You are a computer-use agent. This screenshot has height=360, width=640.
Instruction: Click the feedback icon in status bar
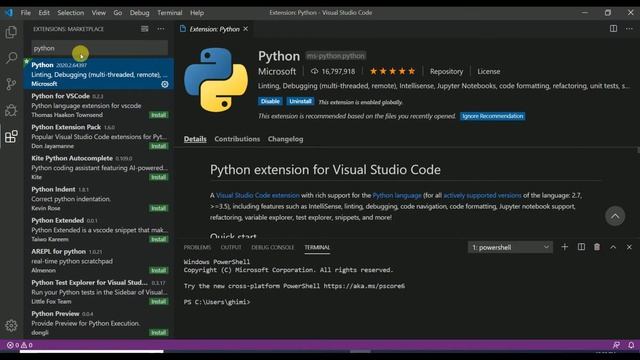point(616,345)
